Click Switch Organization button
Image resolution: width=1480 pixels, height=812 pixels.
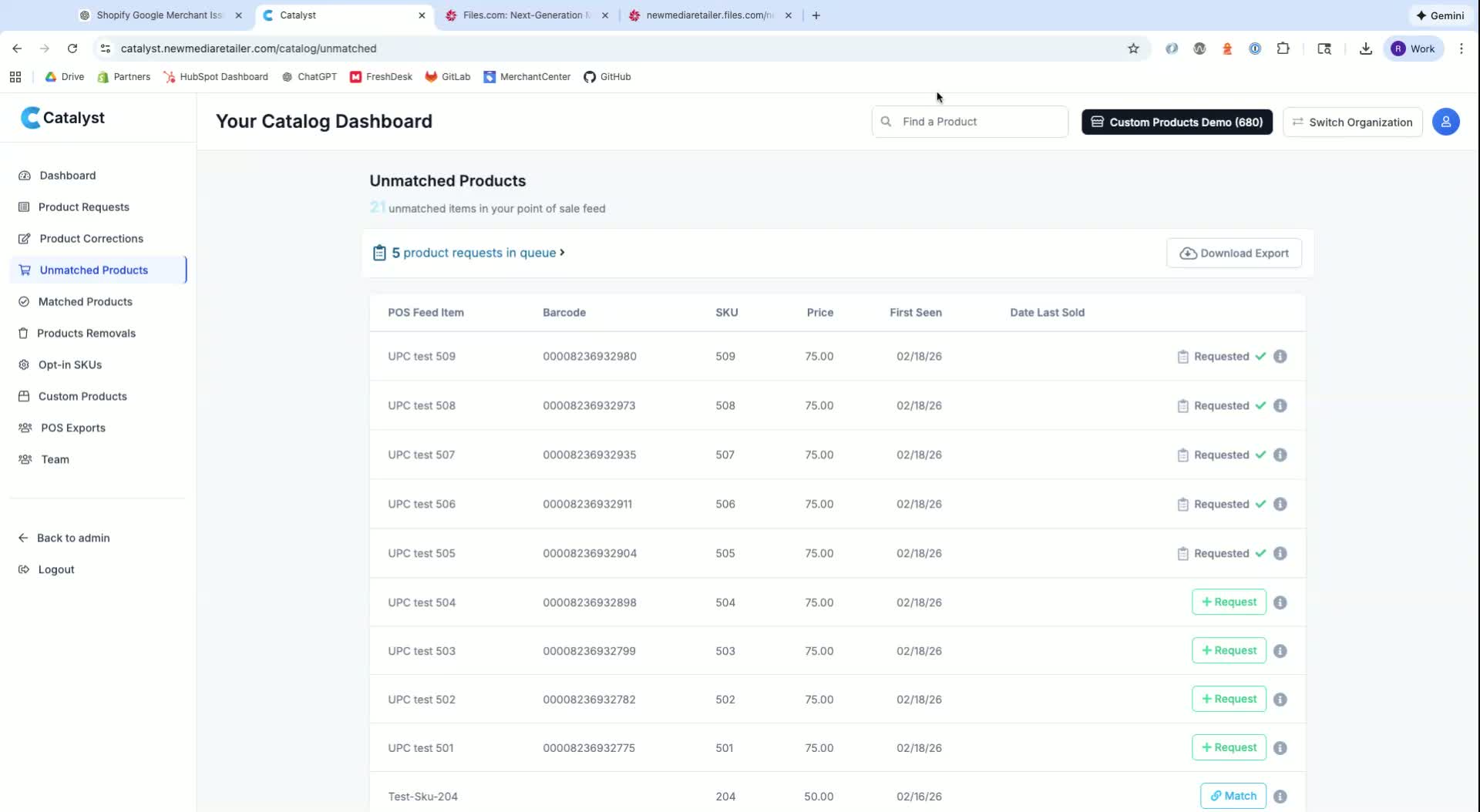pos(1352,122)
